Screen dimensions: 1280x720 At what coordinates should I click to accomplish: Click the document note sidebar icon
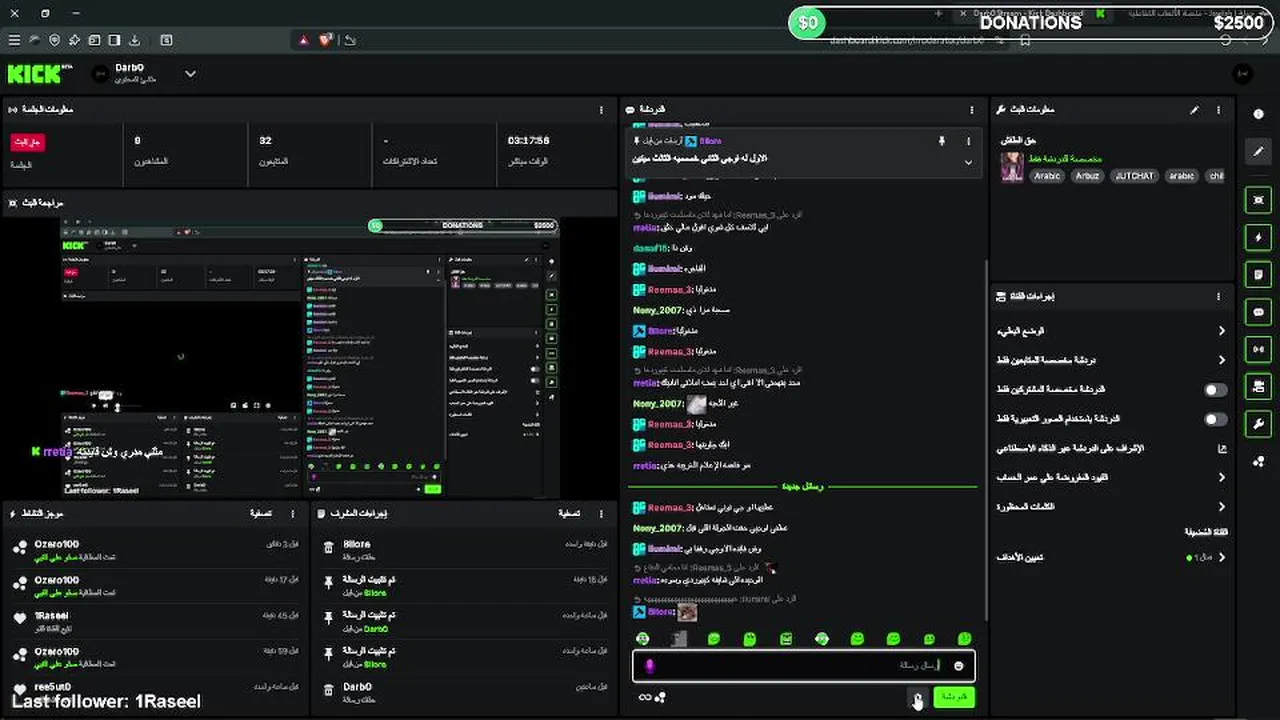click(1258, 274)
